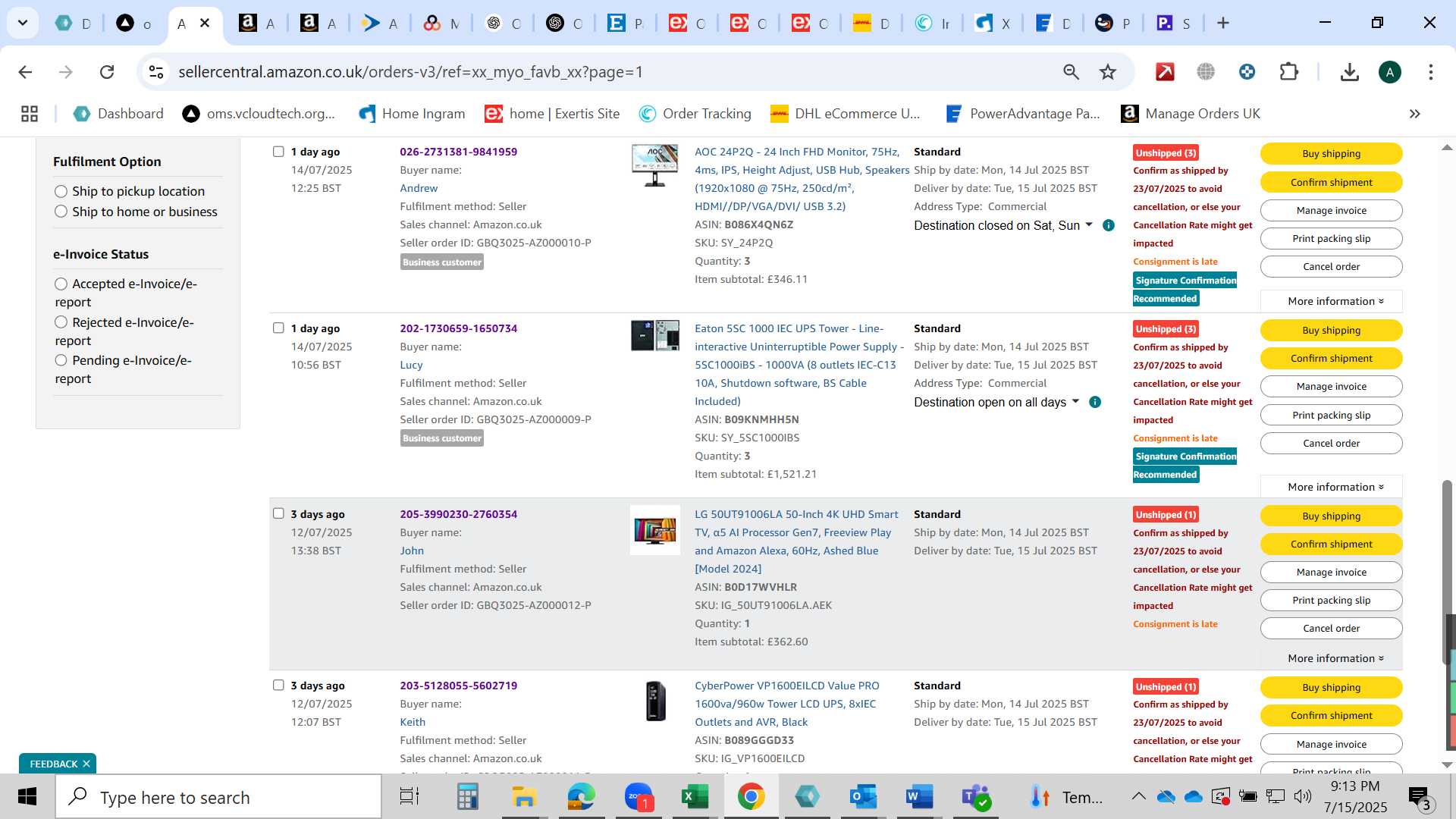Click Print packing slip for AOC monitor order

(x=1331, y=238)
